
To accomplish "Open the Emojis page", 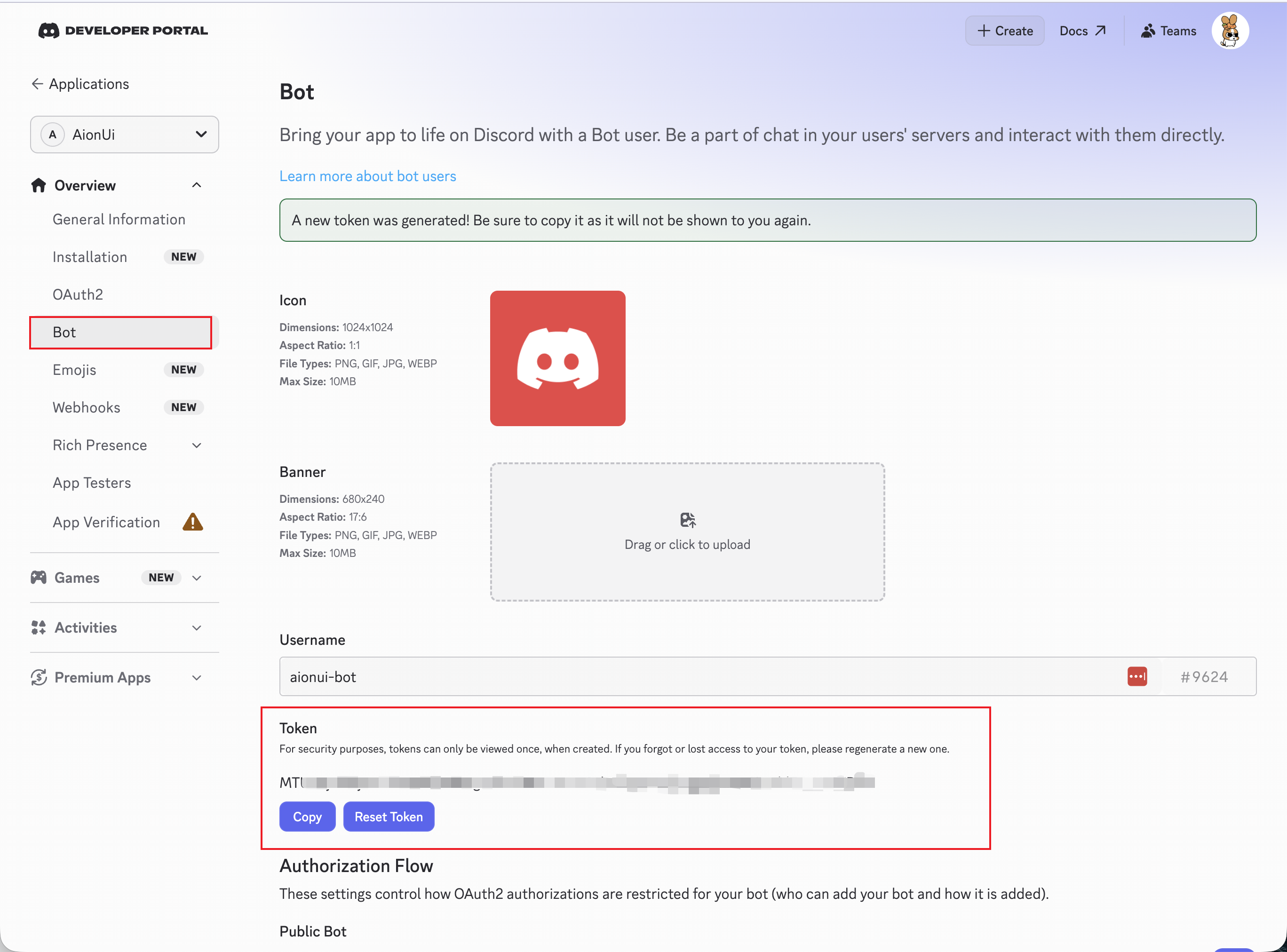I will tap(74, 370).
